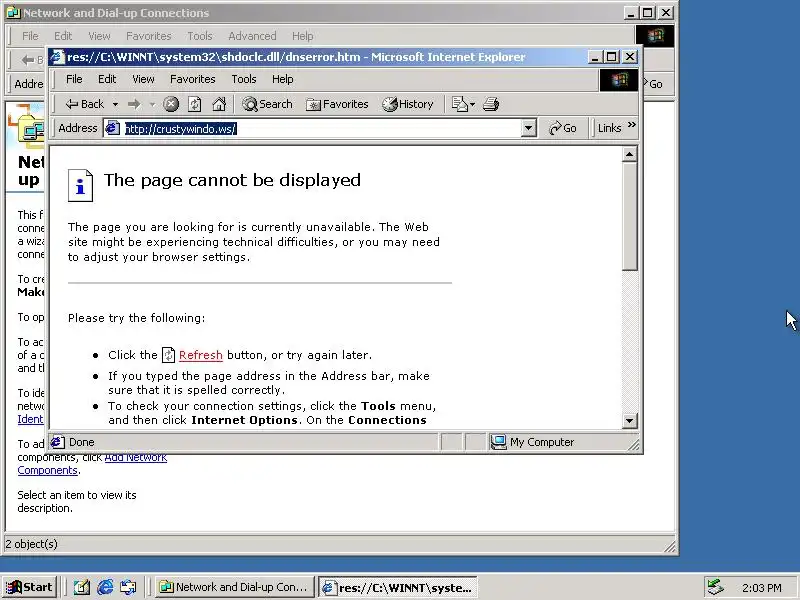Click the res://C:\WINNT taskbar button
The image size is (800, 600).
398,587
